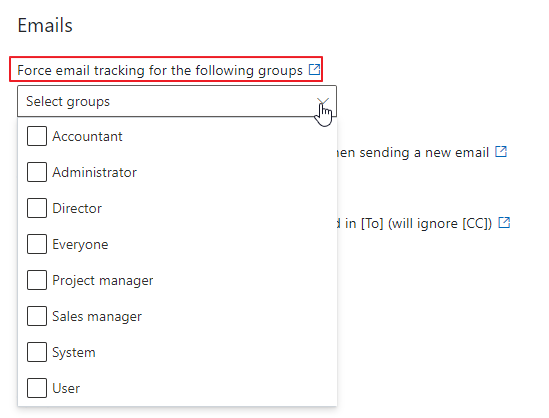The height and width of the screenshot is (418, 549).
Task: Click the Emails section heading
Action: tap(45, 25)
